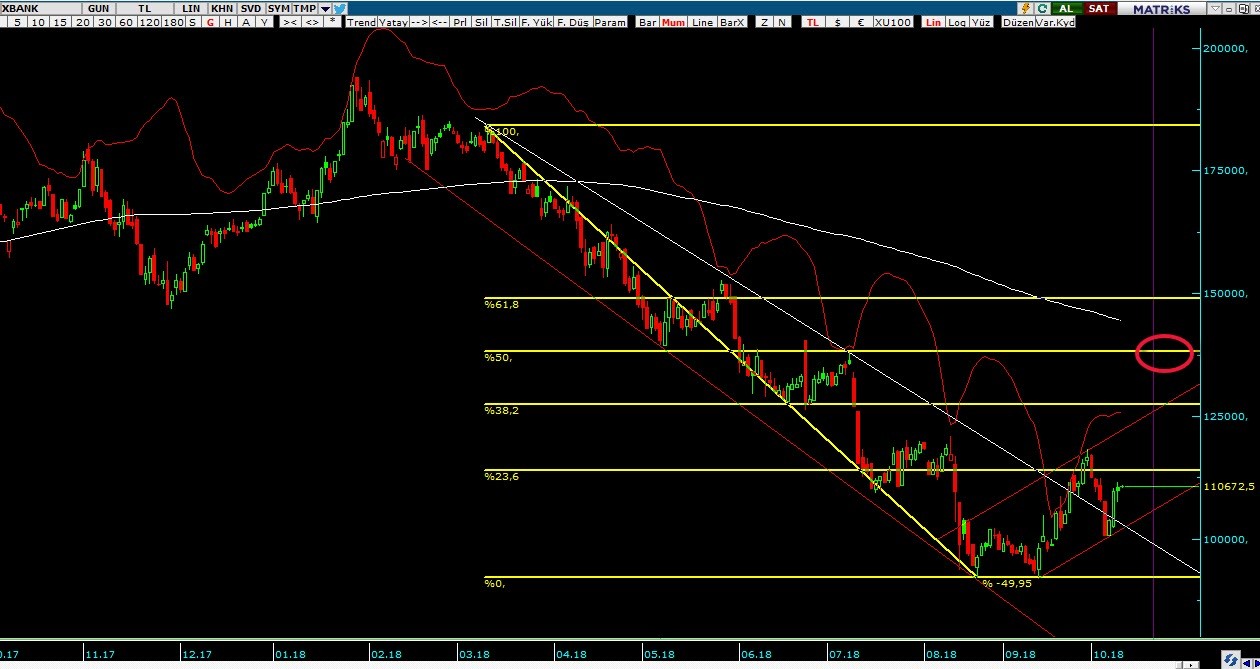The image size is (1260, 669).
Task: Select the Yatay horizontal line tool
Action: pos(393,22)
